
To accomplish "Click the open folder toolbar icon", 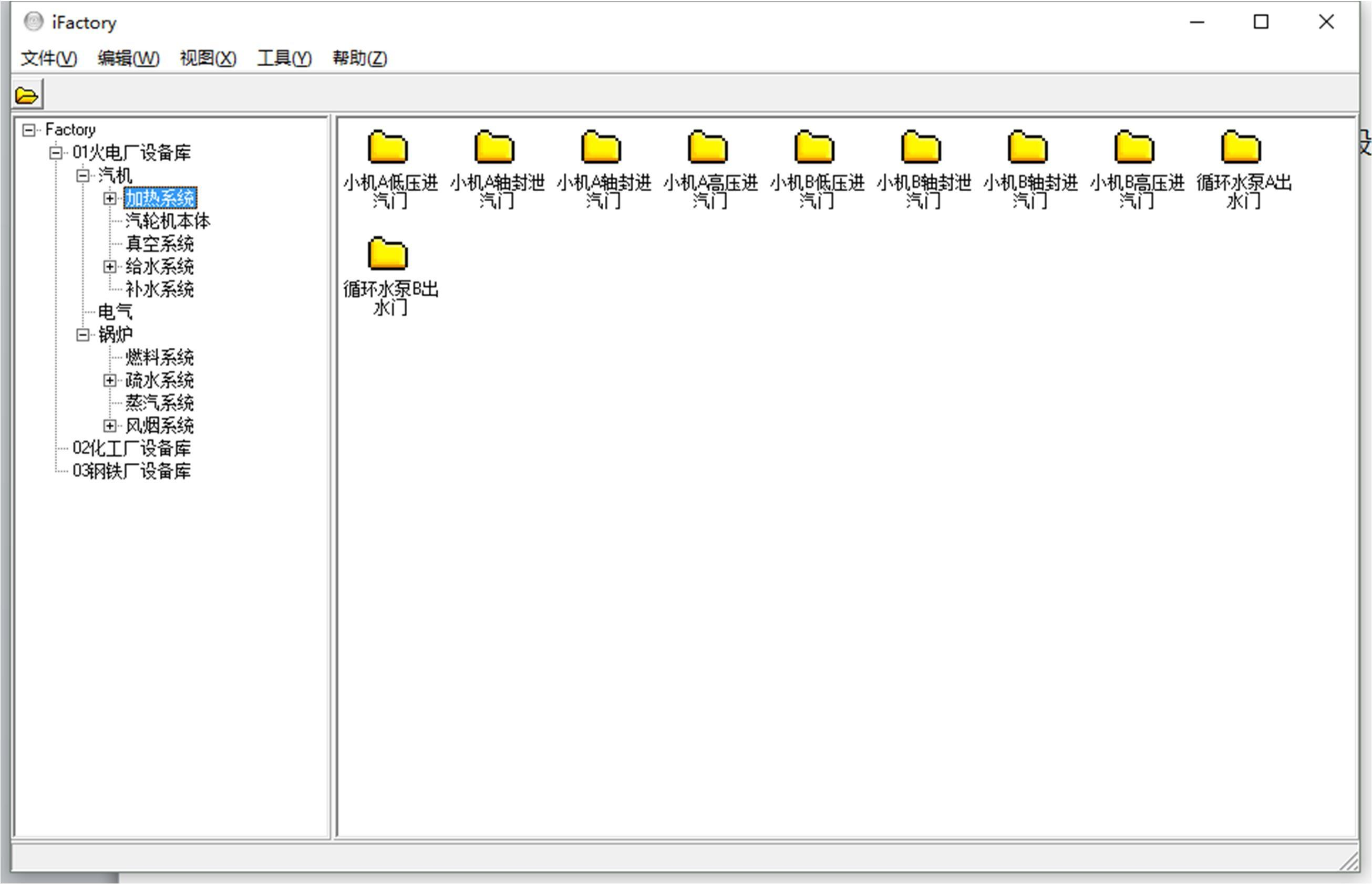I will 27,95.
